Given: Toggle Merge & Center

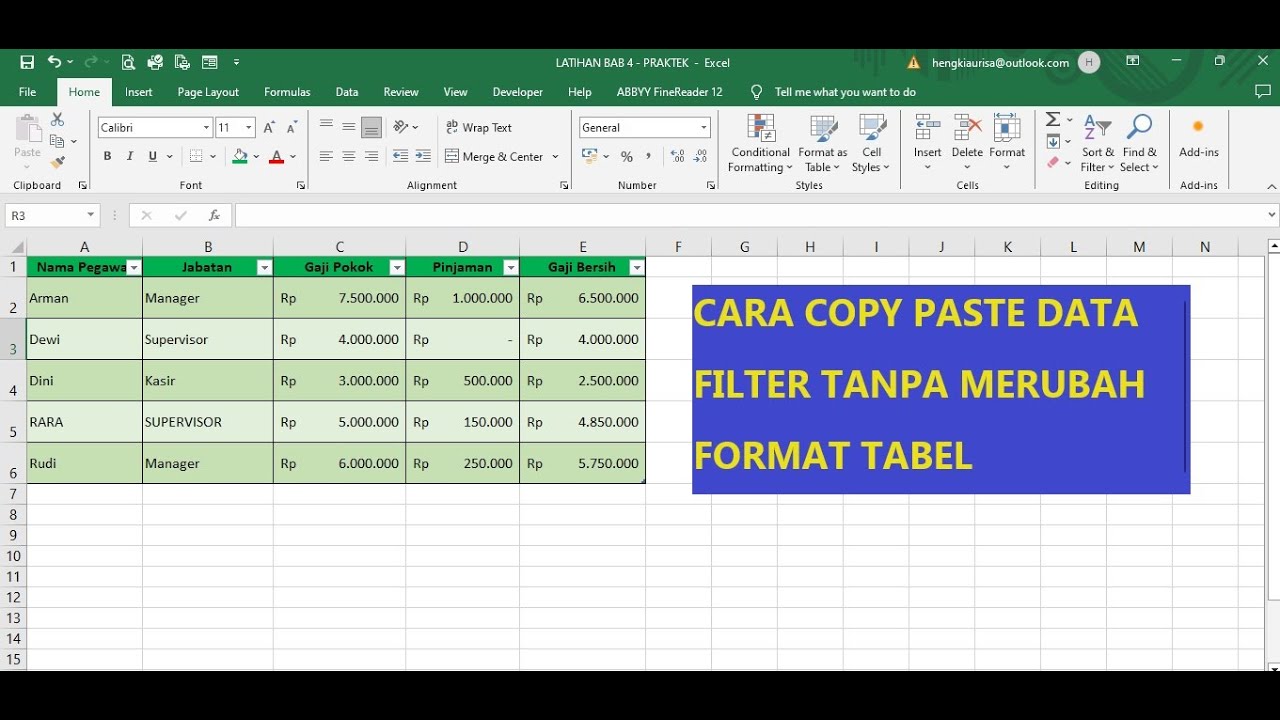Looking at the screenshot, I should pyautogui.click(x=495, y=156).
